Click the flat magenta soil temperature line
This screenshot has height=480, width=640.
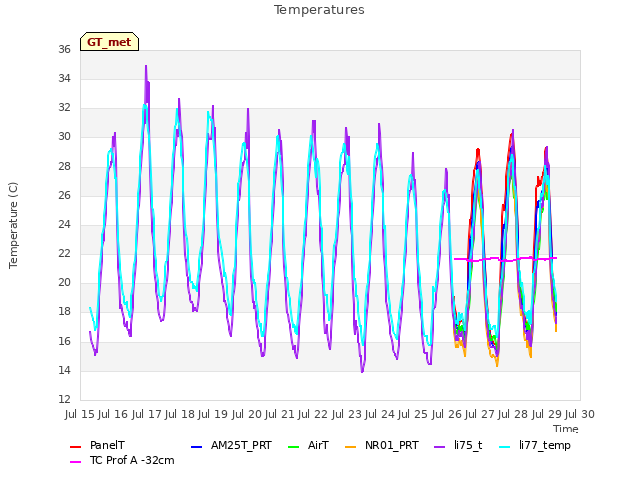pyautogui.click(x=505, y=259)
